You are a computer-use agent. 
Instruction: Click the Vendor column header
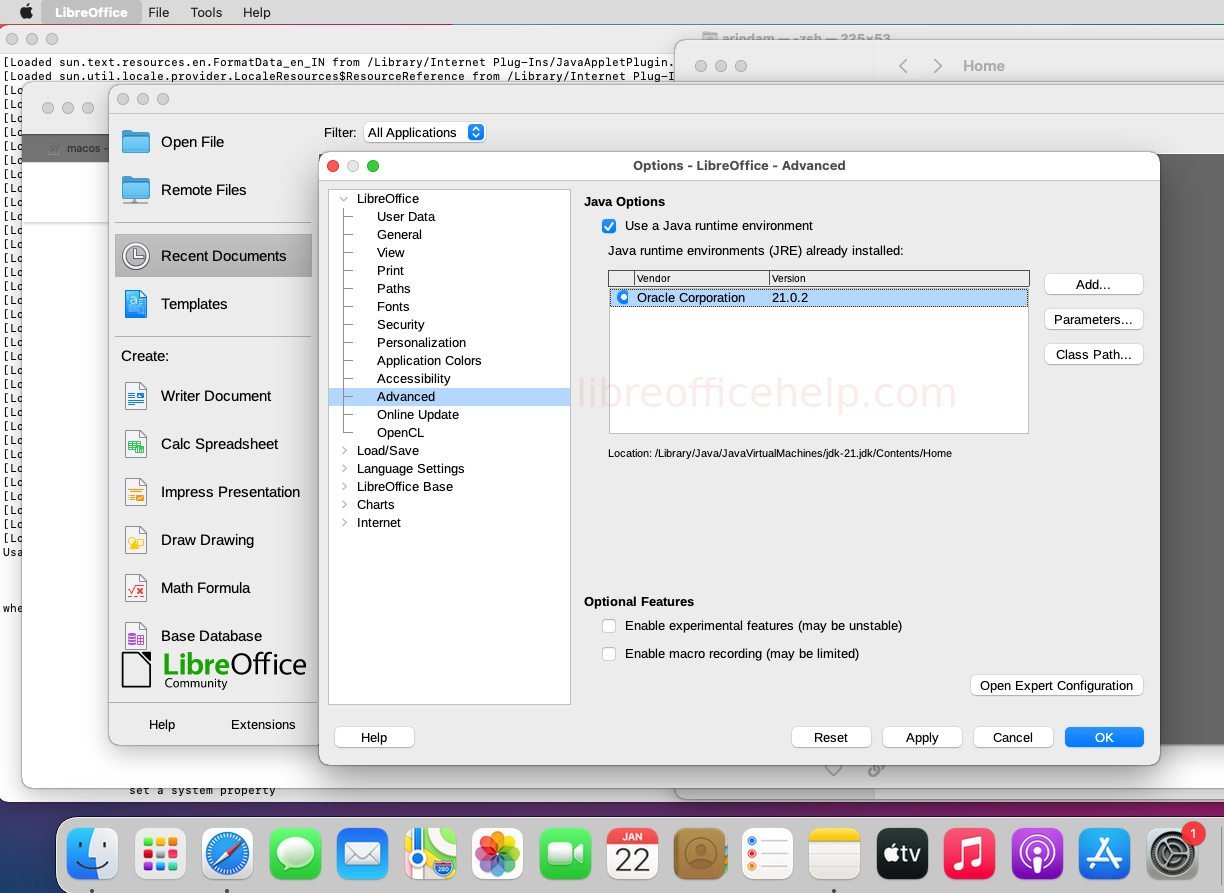[x=701, y=278]
